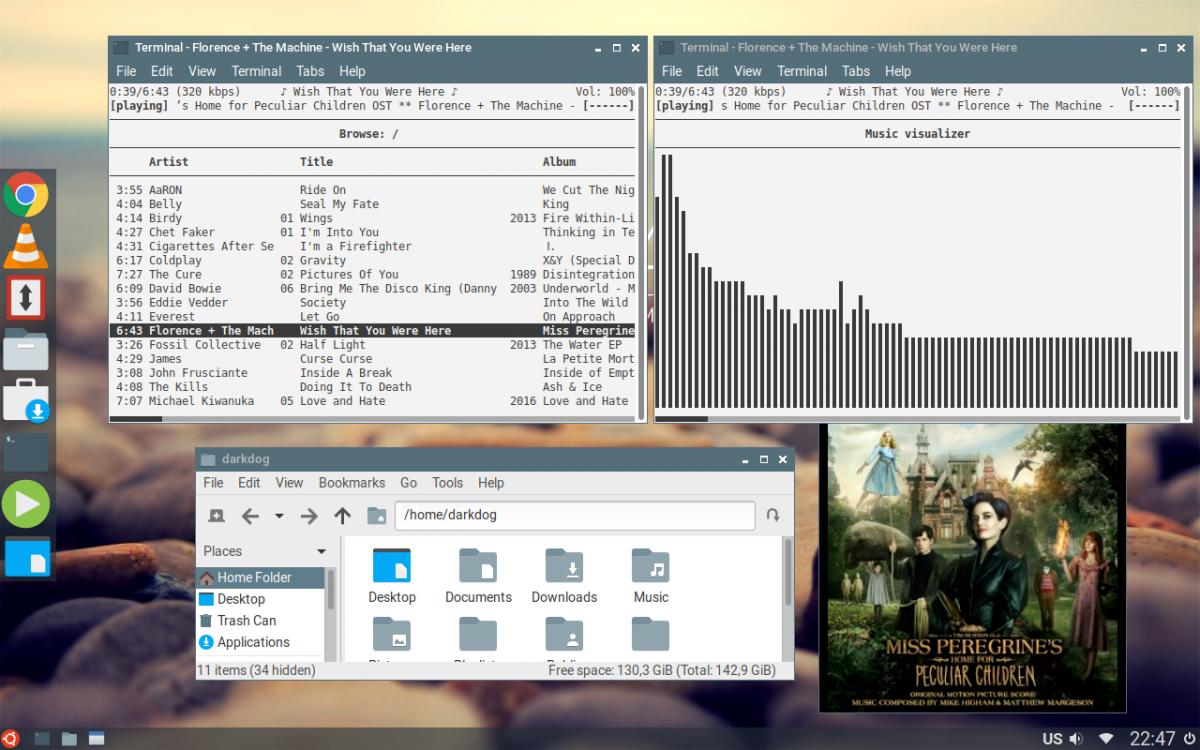Click the 22:47 clock in the panel
The width and height of the screenshot is (1200, 750).
[1153, 739]
